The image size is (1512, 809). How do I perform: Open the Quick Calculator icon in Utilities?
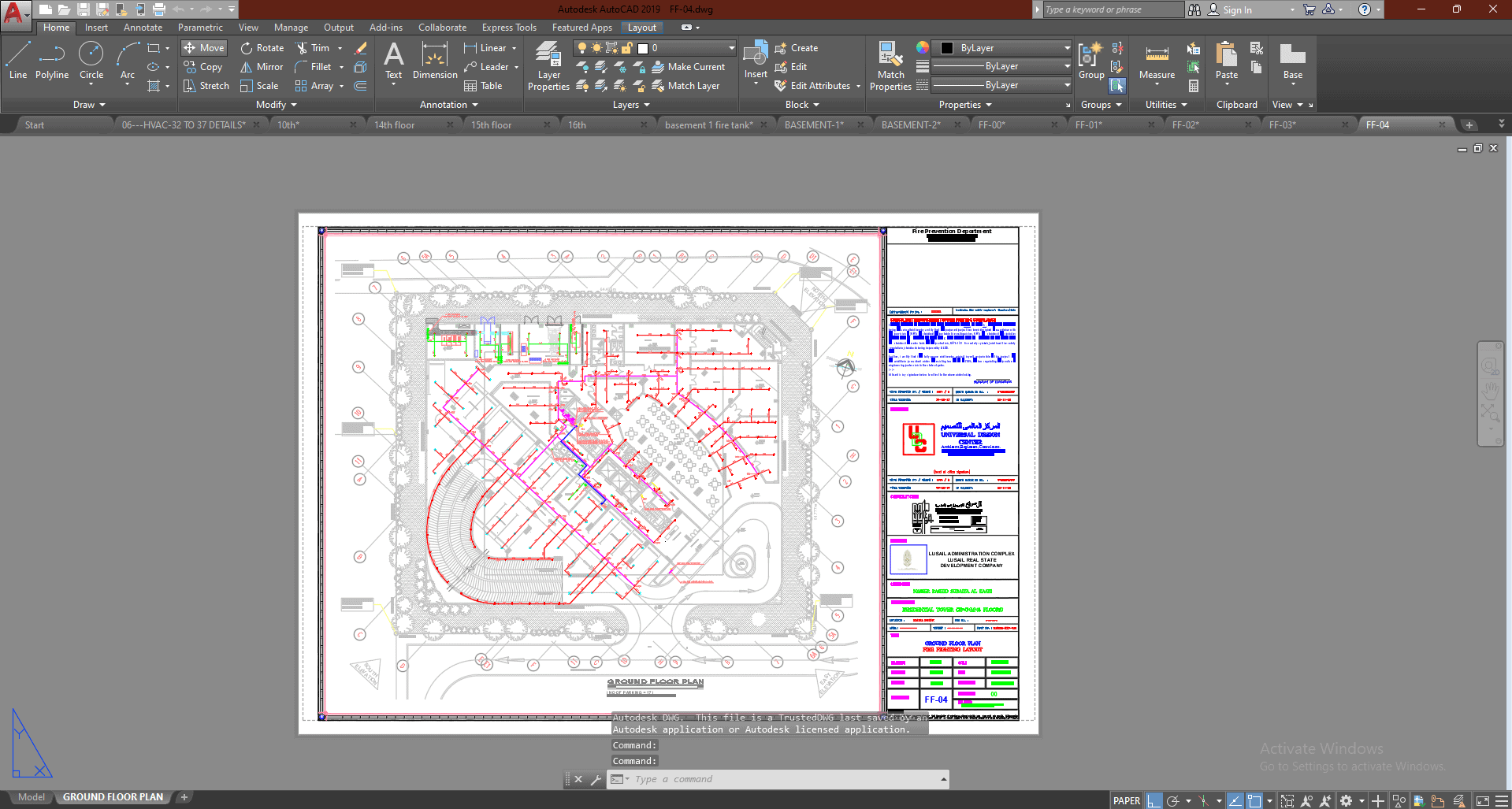coord(1194,86)
